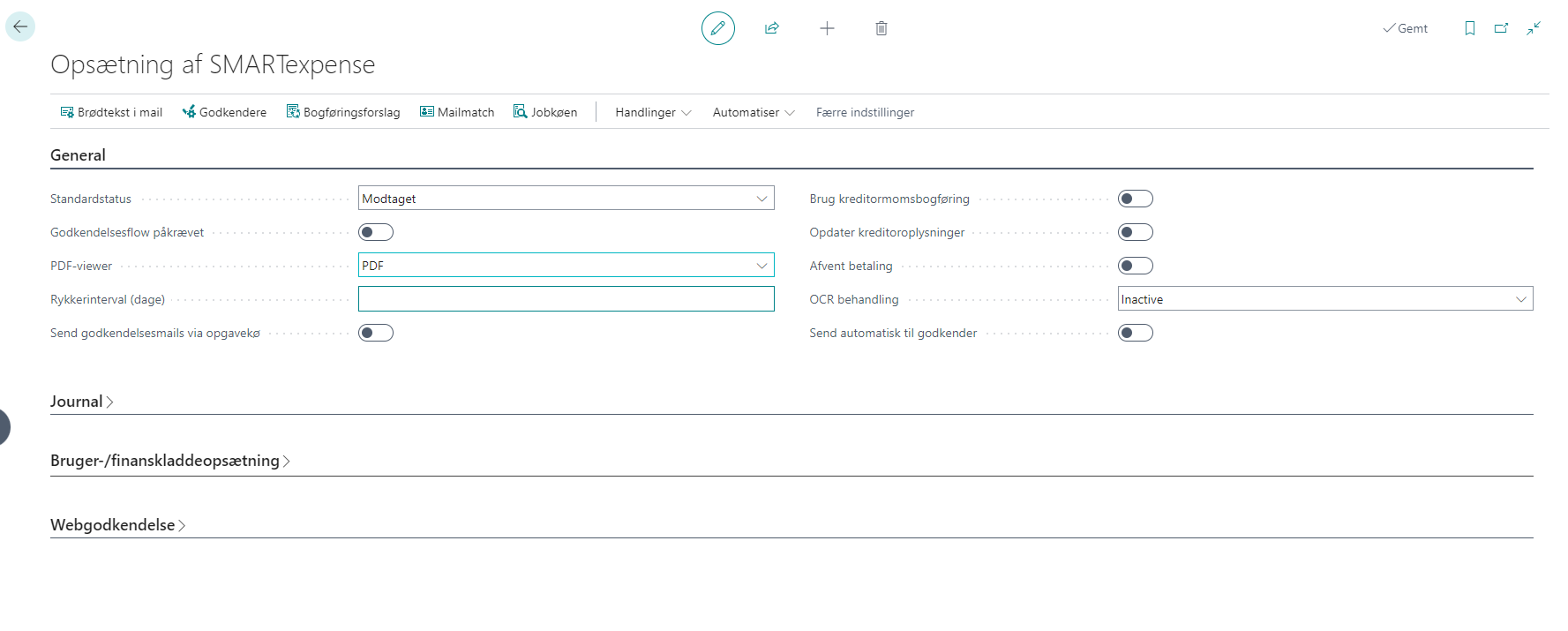Screen dimensions: 1568x631
Task: Click the share icon
Action: pos(772,28)
